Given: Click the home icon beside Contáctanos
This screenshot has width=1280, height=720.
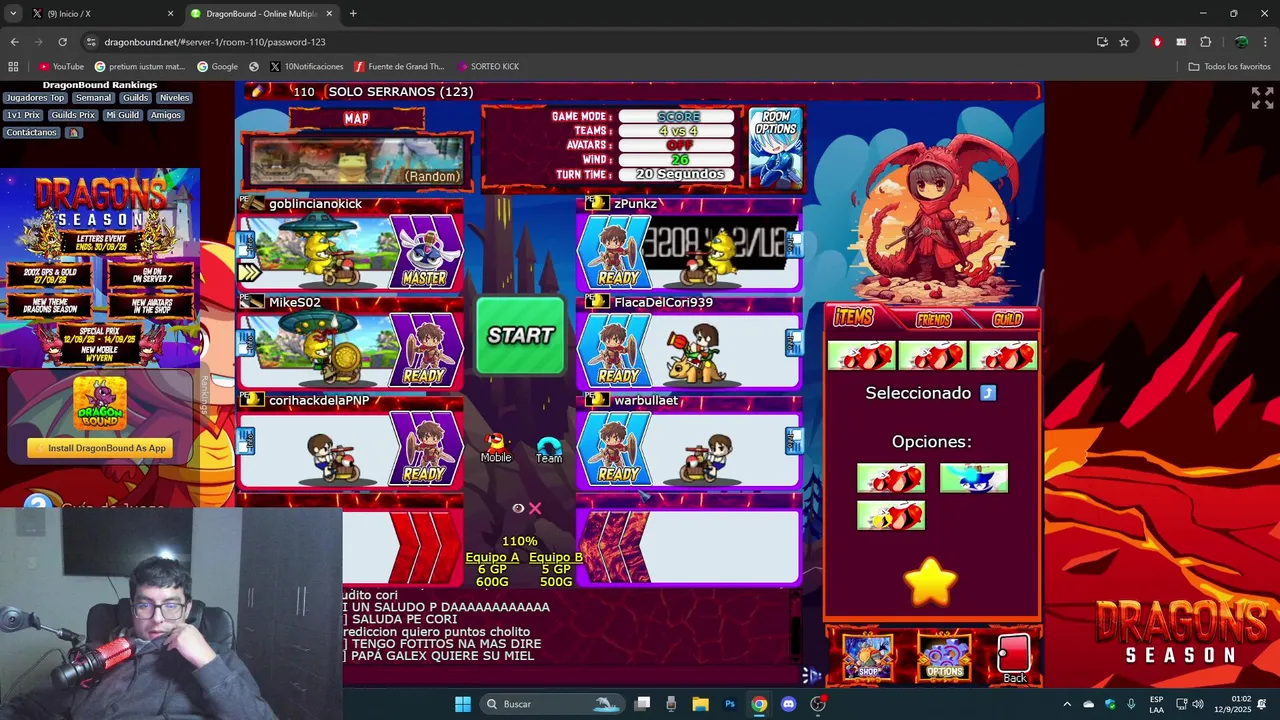Looking at the screenshot, I should [73, 132].
